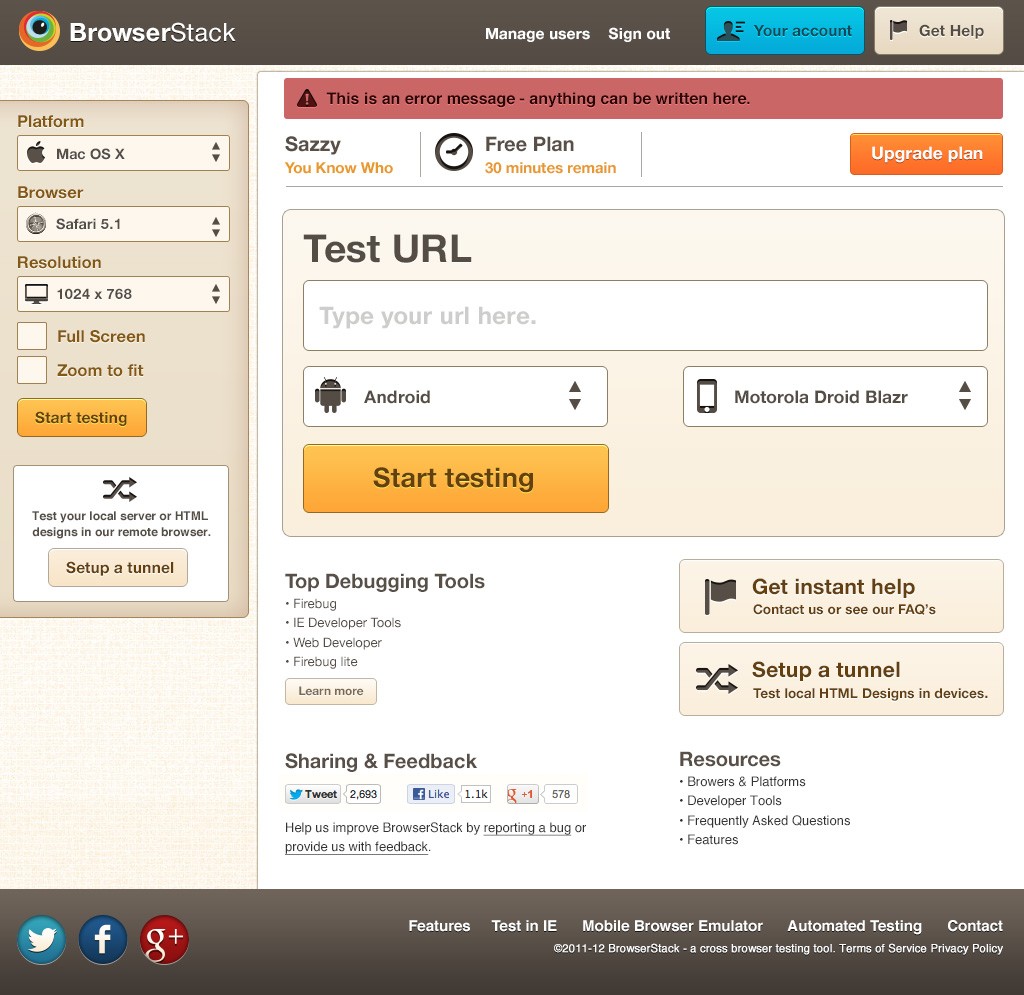
Task: Open the Platform dropdown showing Mac OS X
Action: (123, 153)
